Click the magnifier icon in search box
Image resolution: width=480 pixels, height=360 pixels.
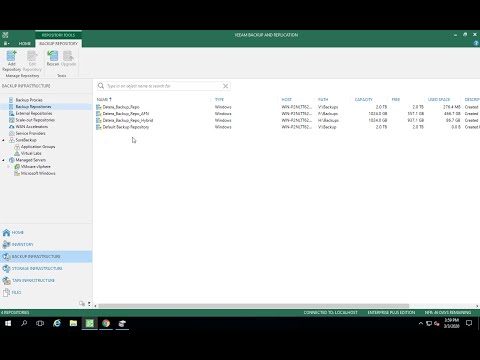pos(101,86)
